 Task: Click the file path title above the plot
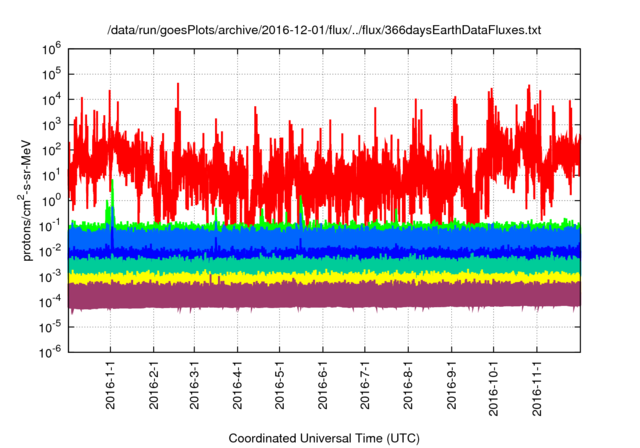324,31
